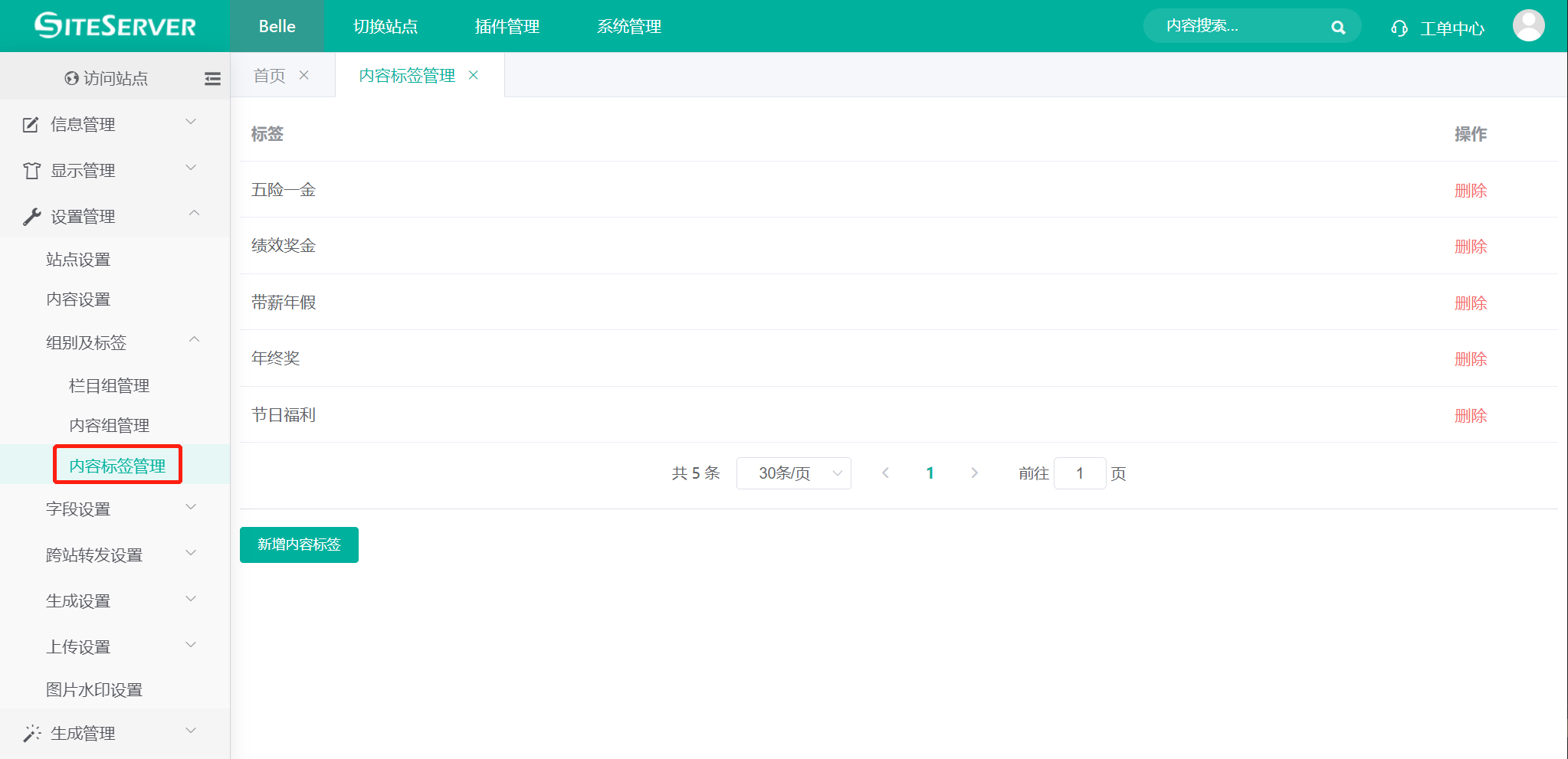Open the 30条/页 page size dropdown
The width and height of the screenshot is (1568, 759).
point(793,473)
